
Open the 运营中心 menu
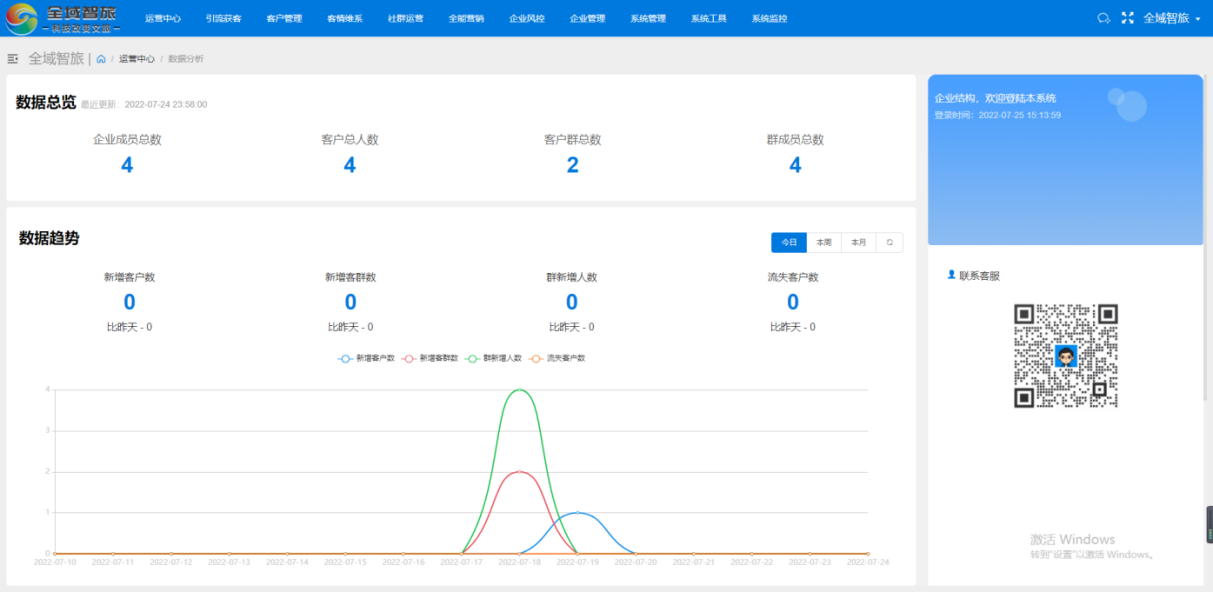pos(162,18)
